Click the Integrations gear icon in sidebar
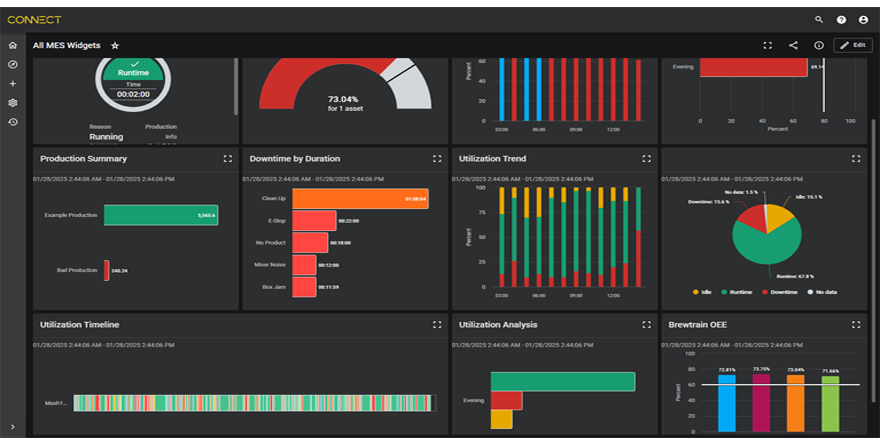Viewport: 880px width, 444px height. (x=12, y=102)
